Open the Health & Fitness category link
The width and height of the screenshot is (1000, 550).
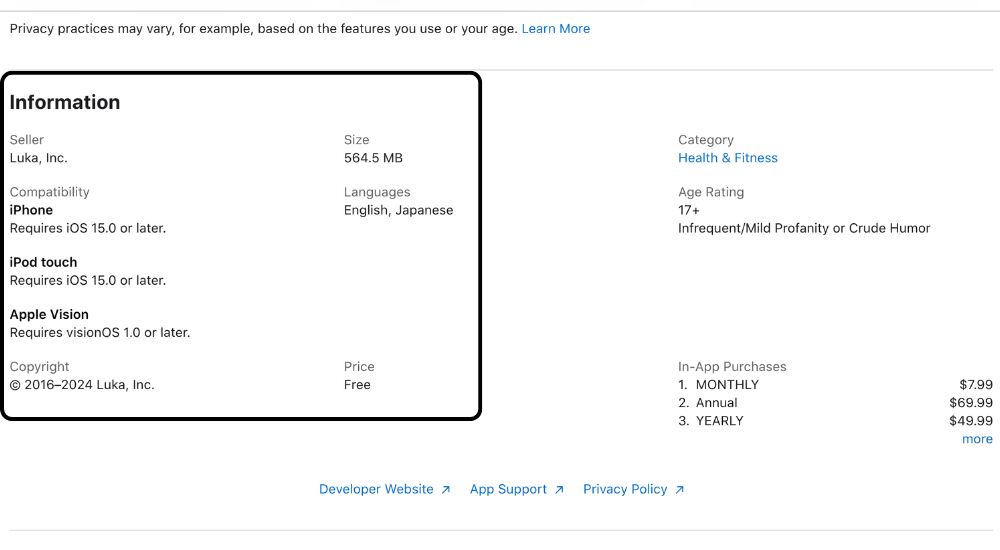727,158
